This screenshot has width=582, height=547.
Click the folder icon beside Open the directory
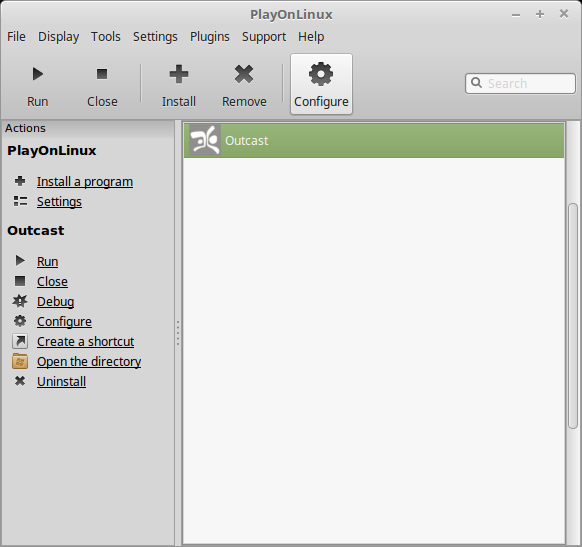[20, 361]
